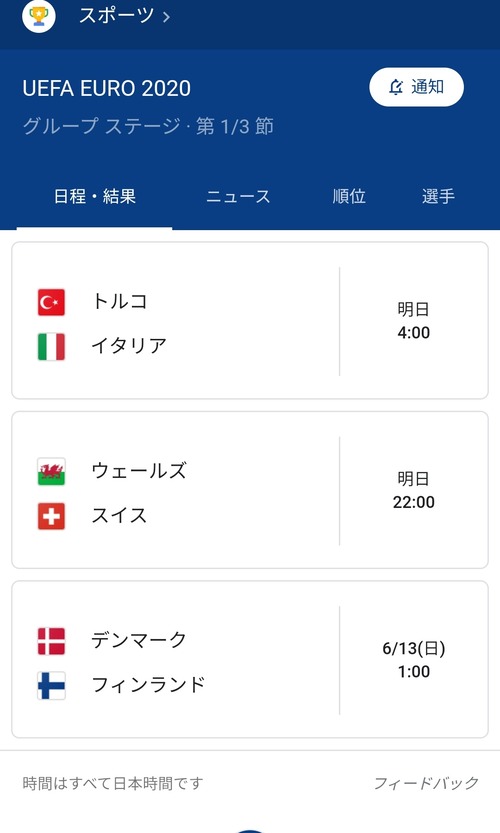Viewport: 500px width, 833px height.
Task: Open the 22:00 ウェールズ match card
Action: point(250,490)
